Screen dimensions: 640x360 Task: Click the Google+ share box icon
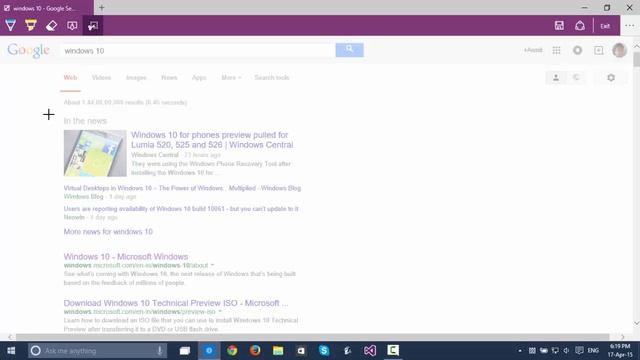[x=599, y=50]
